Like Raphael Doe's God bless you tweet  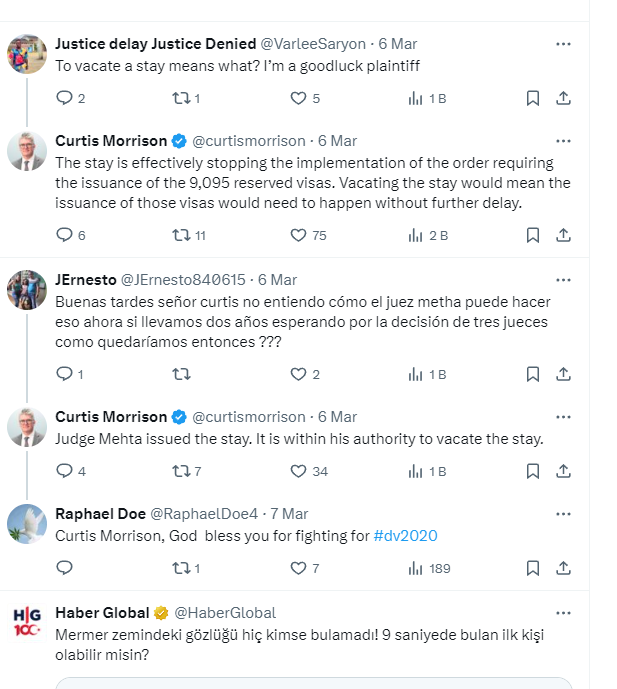298,568
